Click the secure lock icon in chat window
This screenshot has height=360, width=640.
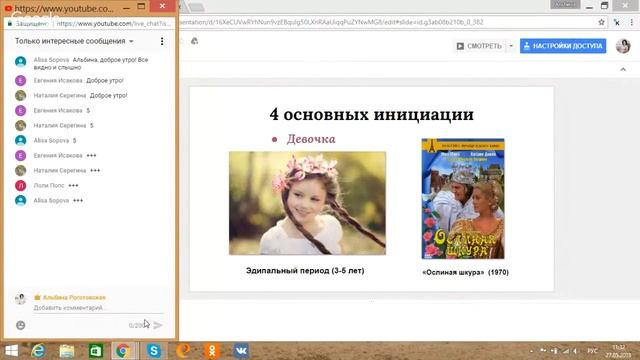(10, 24)
